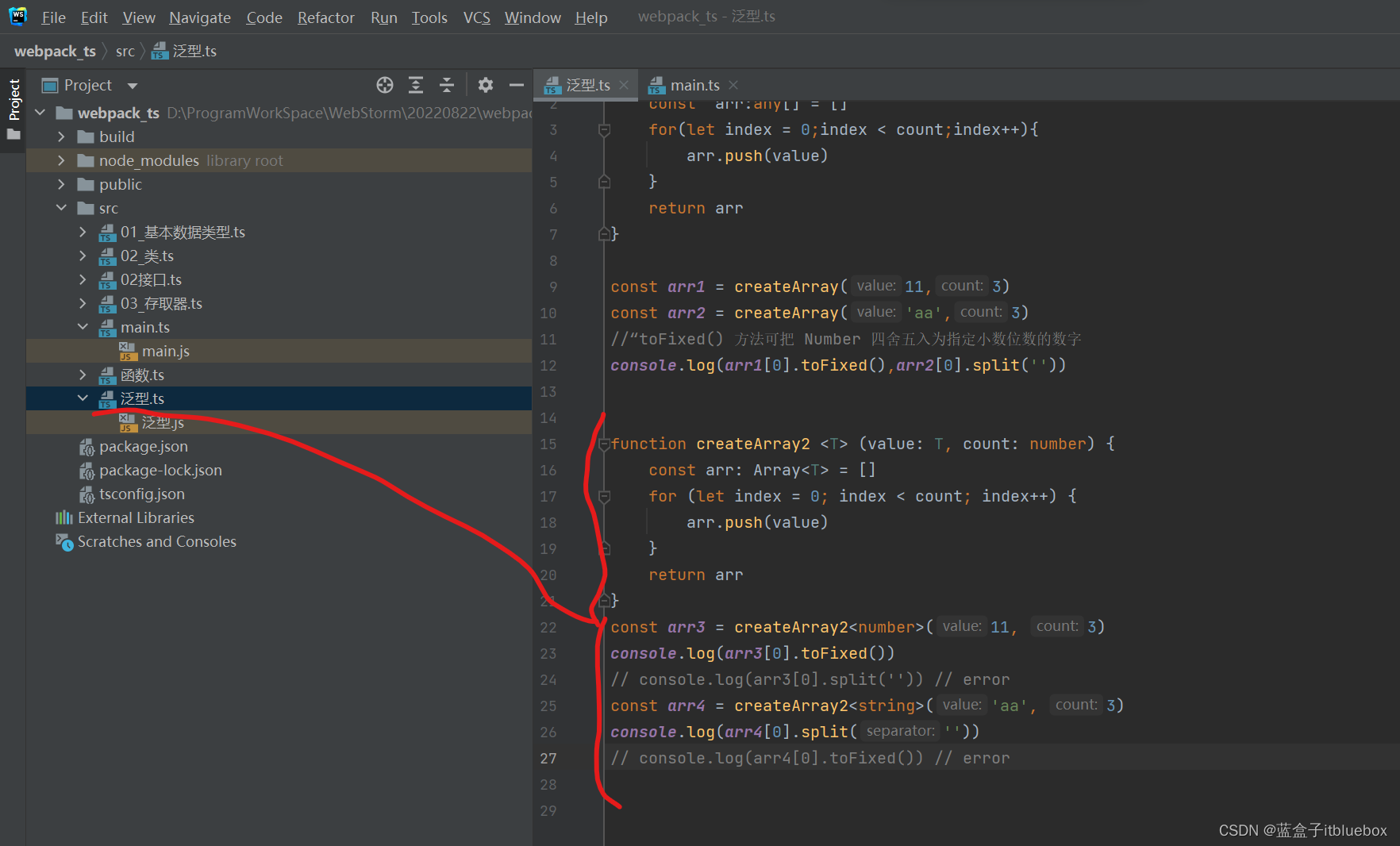Close the main.ts editor tab
This screenshot has height=846, width=1400.
(733, 85)
